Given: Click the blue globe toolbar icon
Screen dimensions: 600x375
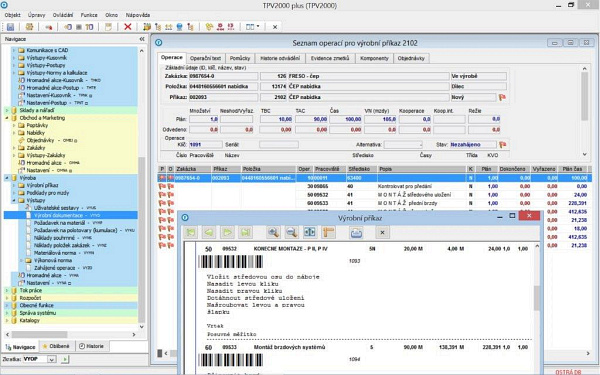Looking at the screenshot, I should tap(179, 27).
